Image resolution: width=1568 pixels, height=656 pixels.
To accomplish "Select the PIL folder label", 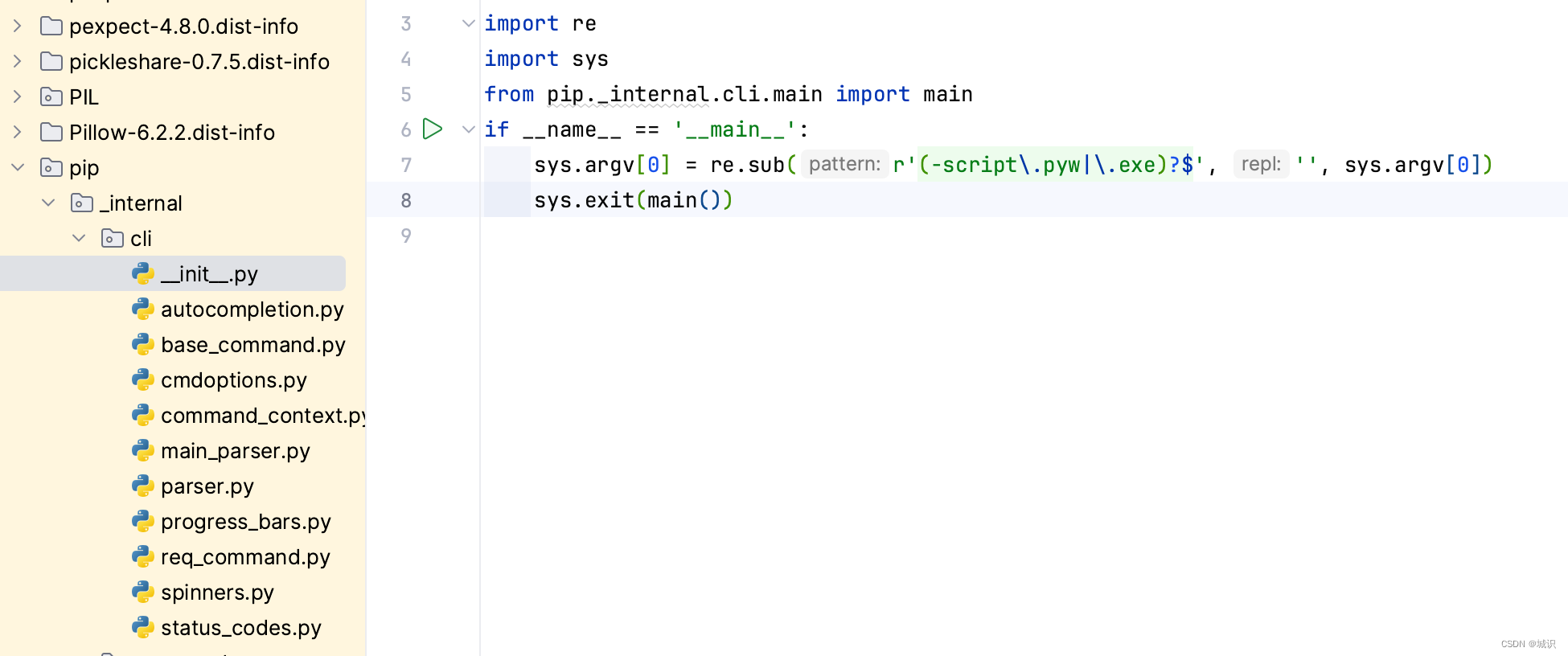I will click(x=84, y=97).
